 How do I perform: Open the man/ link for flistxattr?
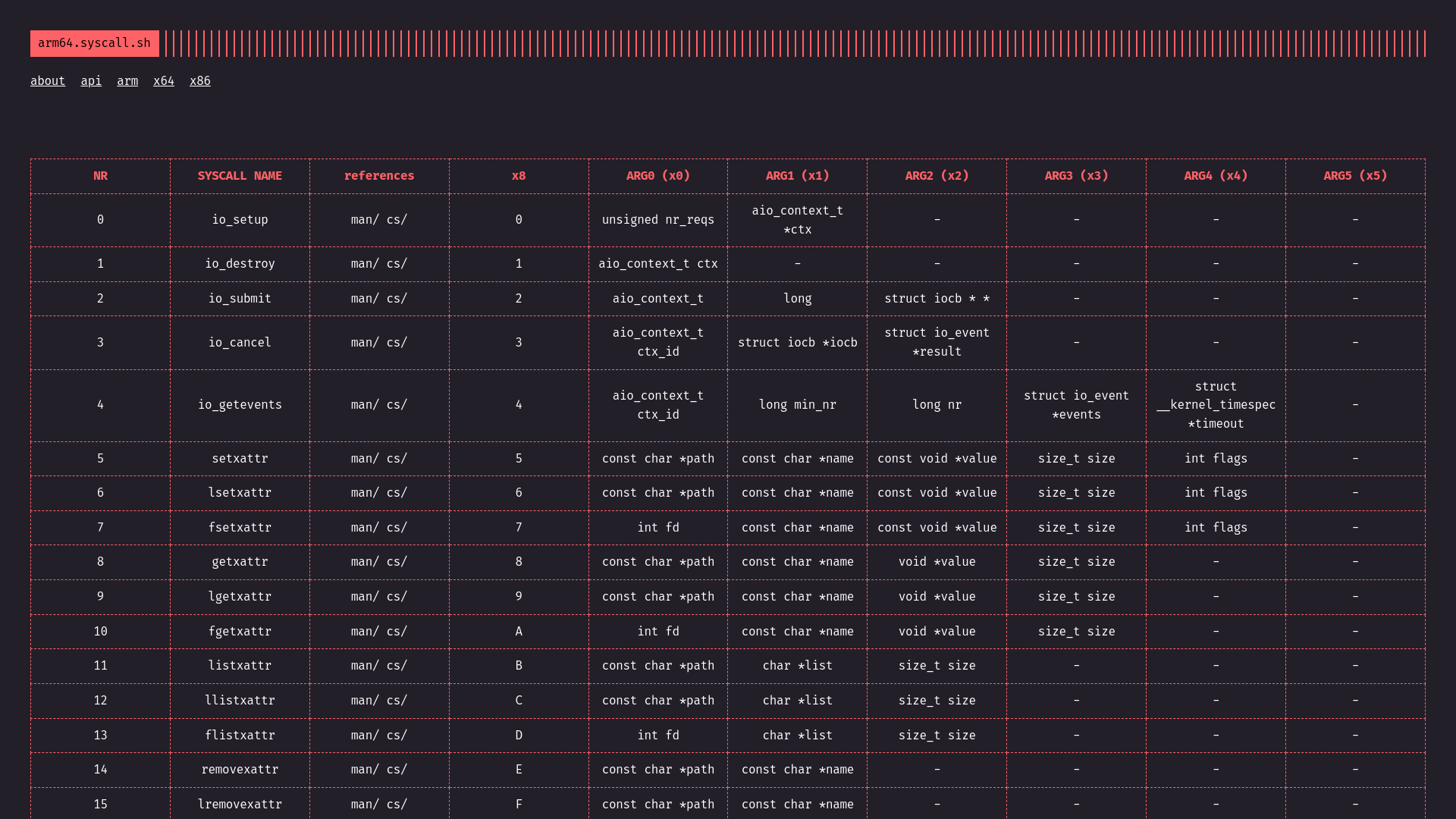point(366,736)
